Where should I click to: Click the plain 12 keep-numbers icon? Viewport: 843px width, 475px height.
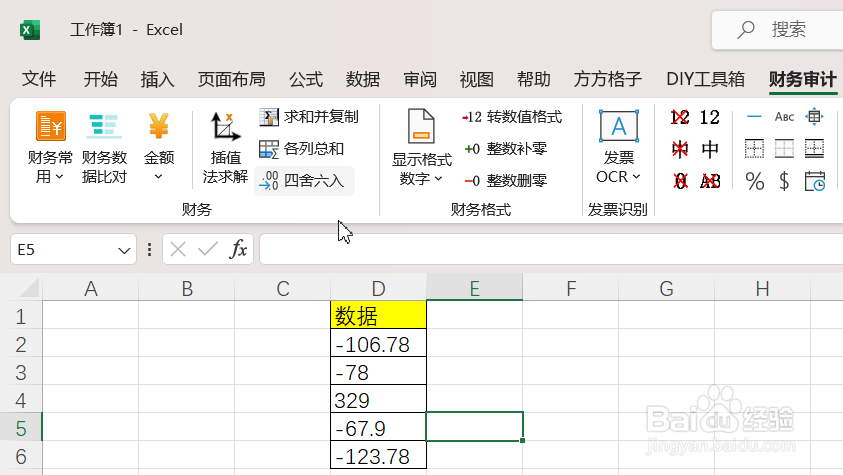point(710,117)
